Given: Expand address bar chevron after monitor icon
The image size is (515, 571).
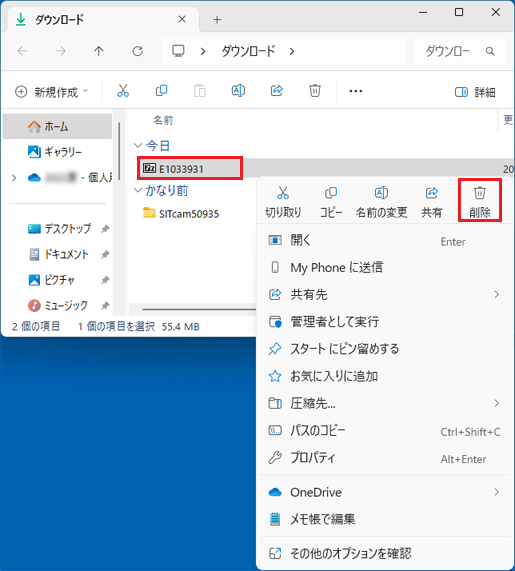Looking at the screenshot, I should click(x=203, y=51).
